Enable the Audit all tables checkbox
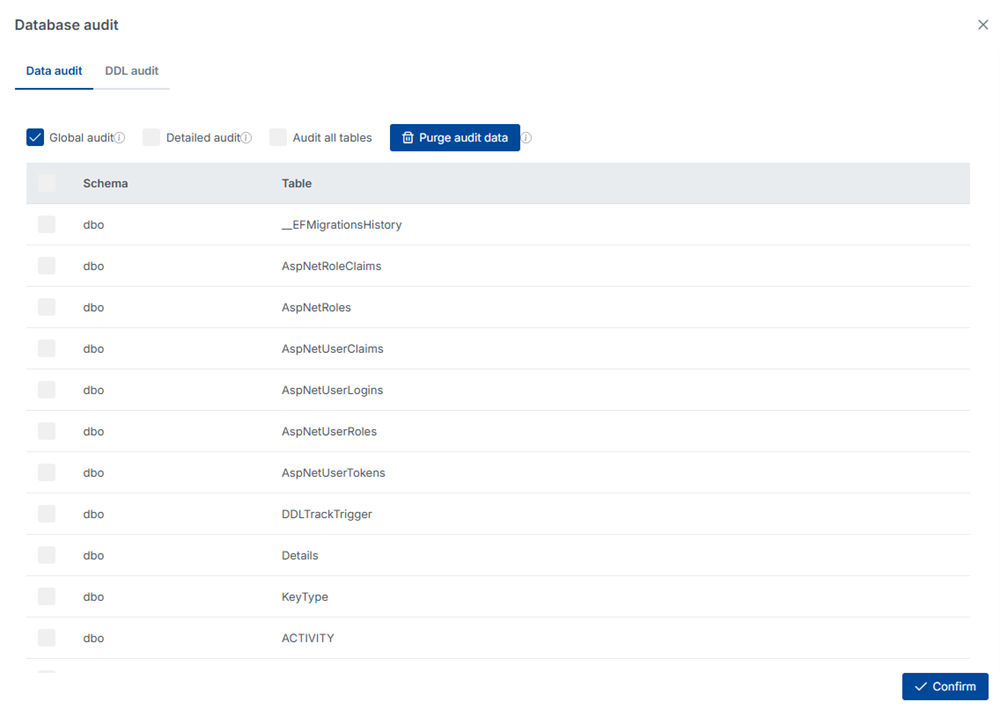 (278, 137)
